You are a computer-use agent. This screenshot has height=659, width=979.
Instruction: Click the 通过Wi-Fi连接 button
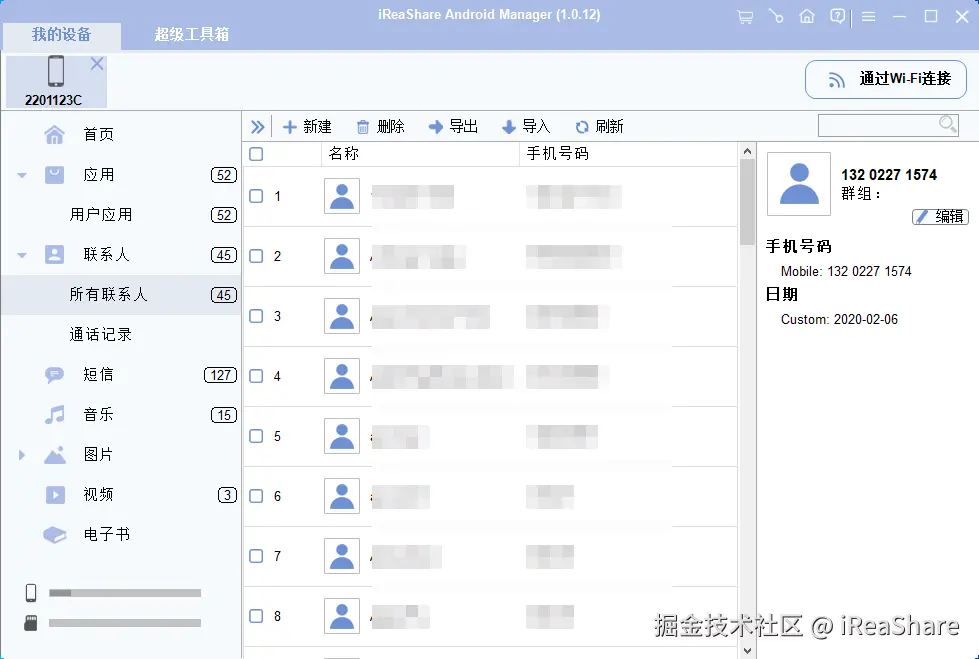pos(885,80)
